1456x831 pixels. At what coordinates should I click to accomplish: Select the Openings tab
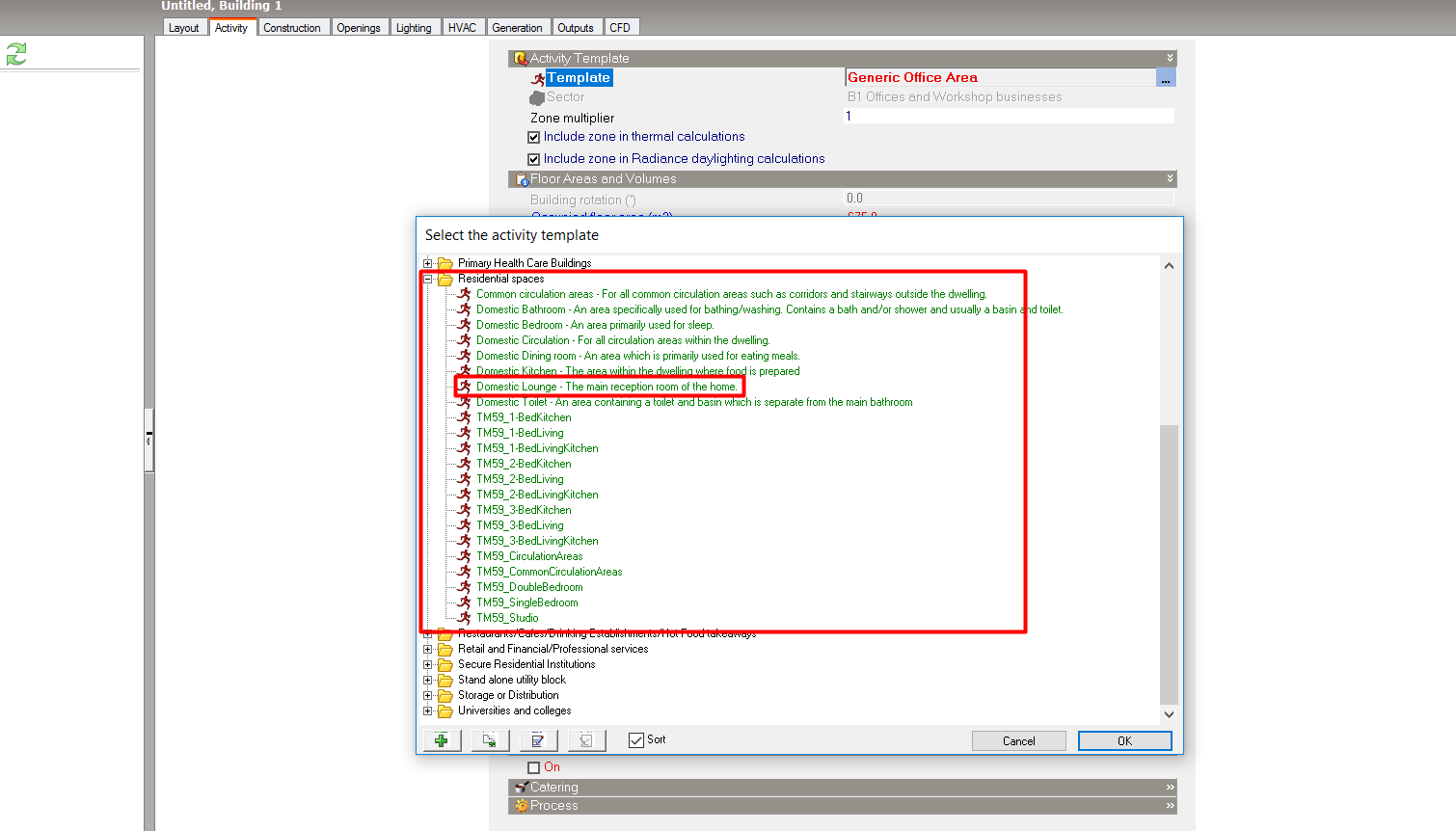coord(359,28)
